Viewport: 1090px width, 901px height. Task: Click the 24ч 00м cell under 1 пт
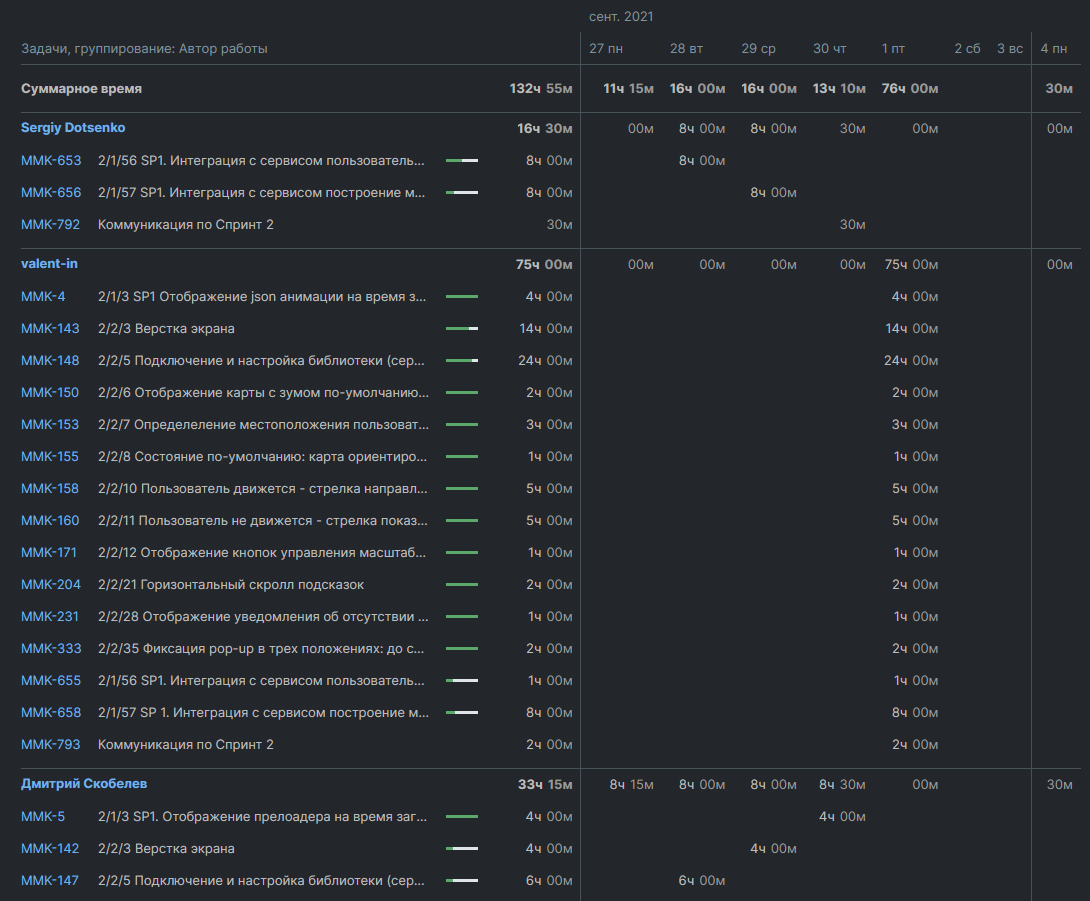(910, 361)
